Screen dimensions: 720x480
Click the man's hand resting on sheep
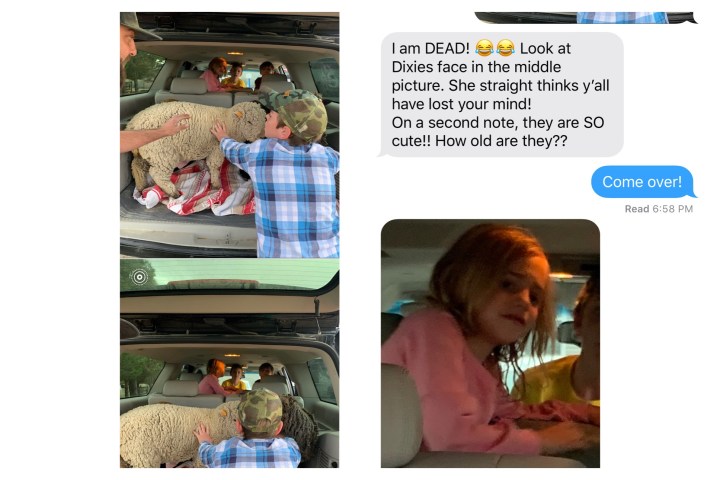tap(176, 124)
